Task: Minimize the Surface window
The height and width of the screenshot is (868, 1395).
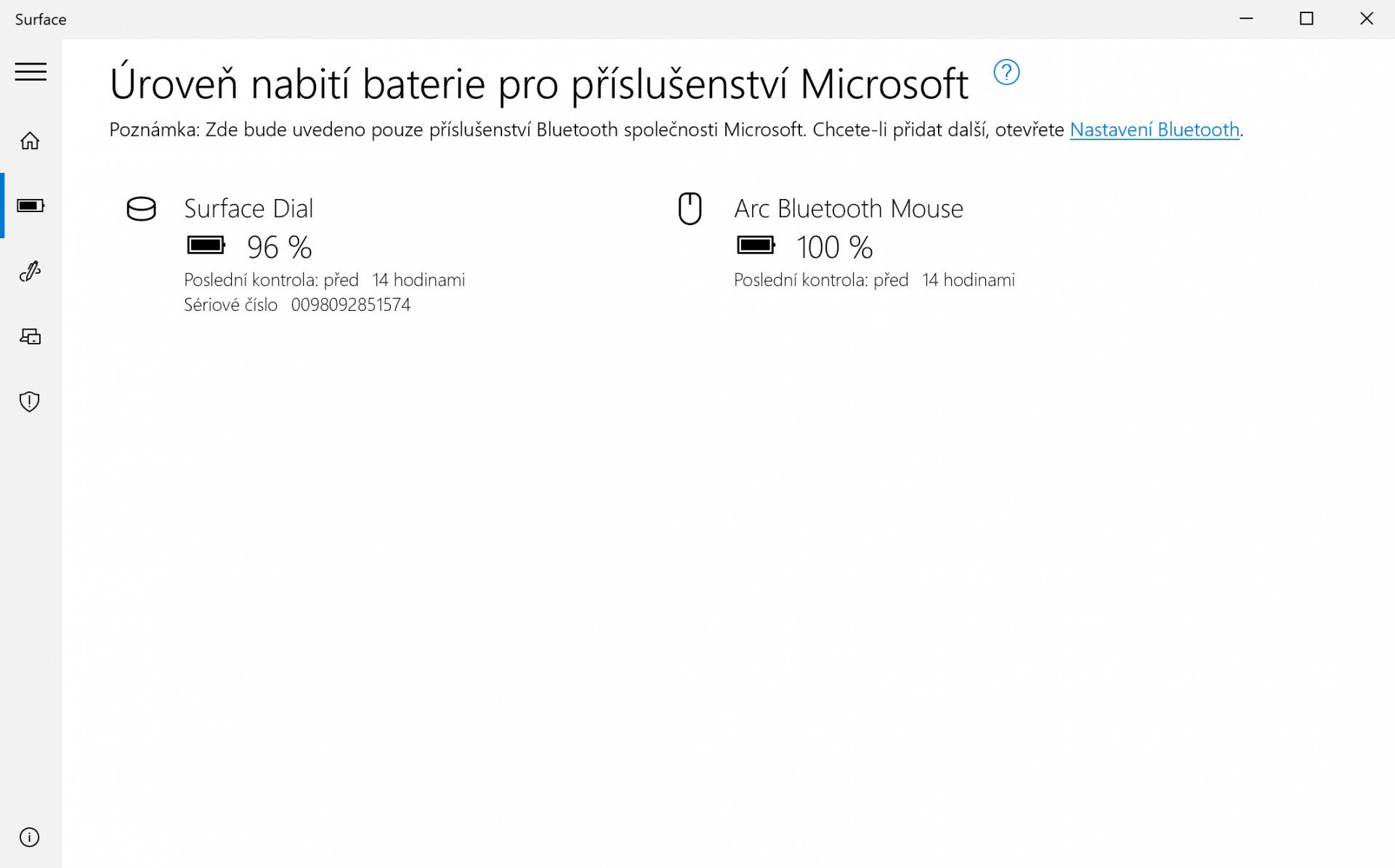Action: pos(1247,19)
